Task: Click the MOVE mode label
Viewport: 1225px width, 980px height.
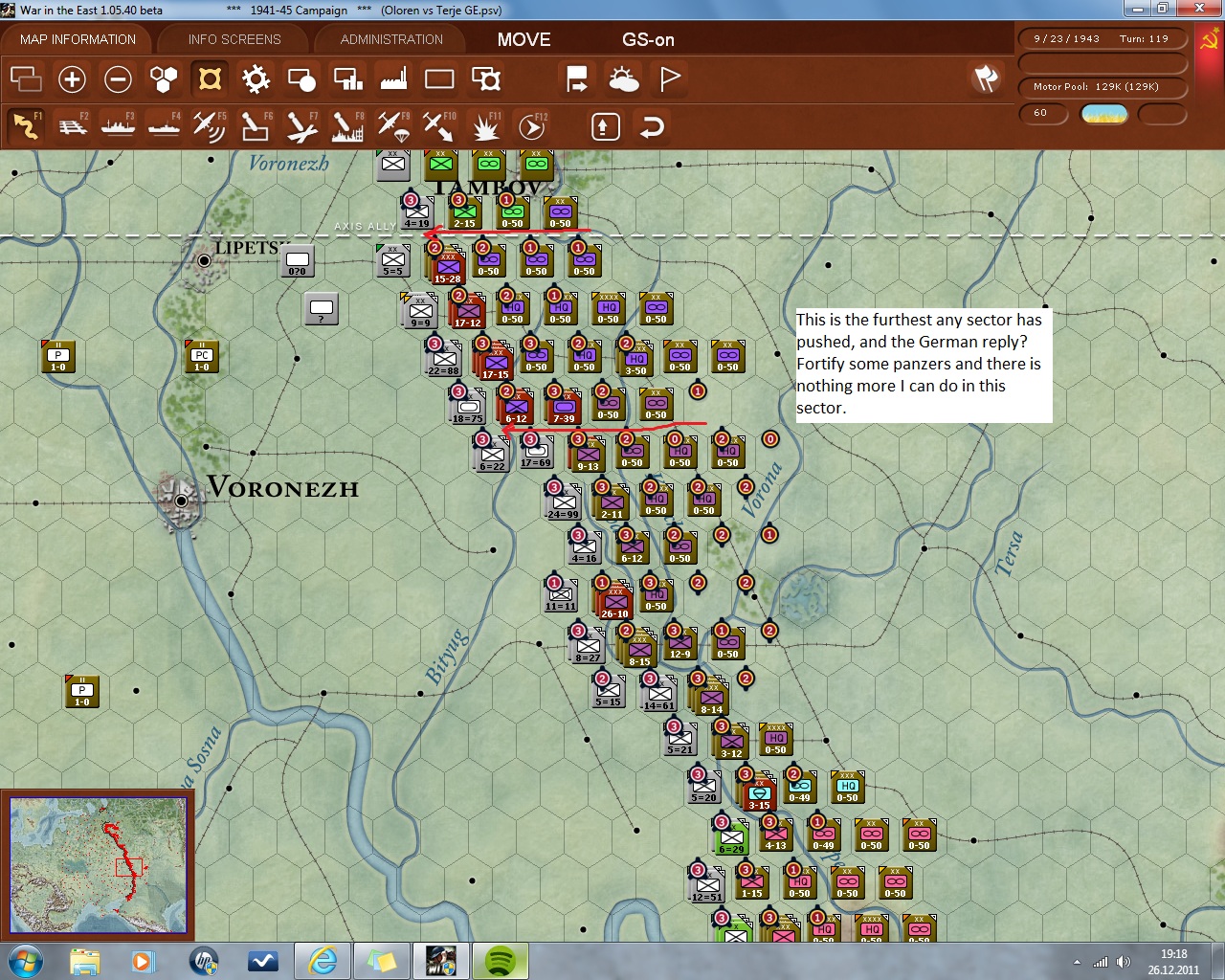Action: click(x=523, y=39)
